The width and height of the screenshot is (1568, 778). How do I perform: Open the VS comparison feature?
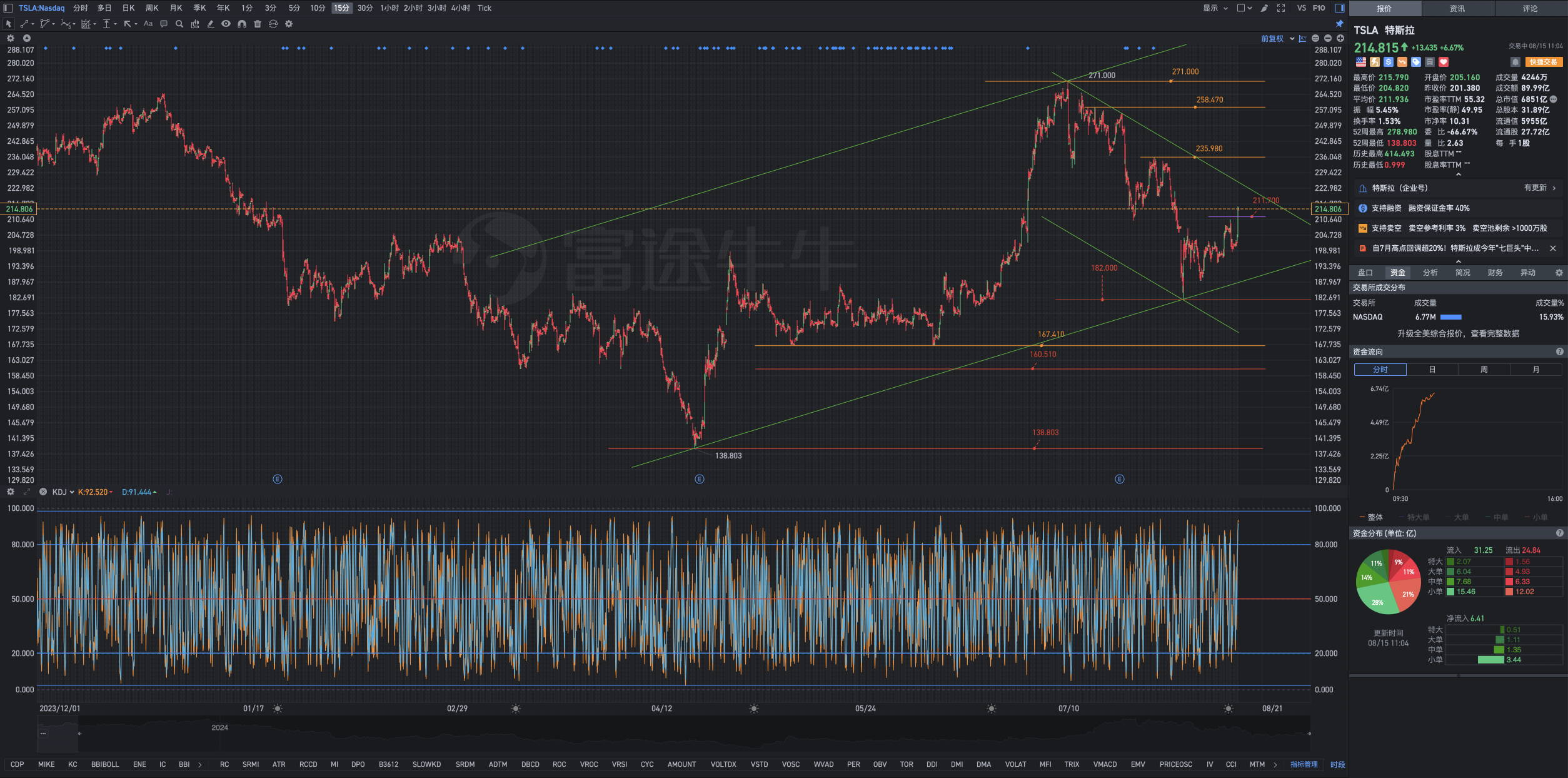pyautogui.click(x=1302, y=8)
